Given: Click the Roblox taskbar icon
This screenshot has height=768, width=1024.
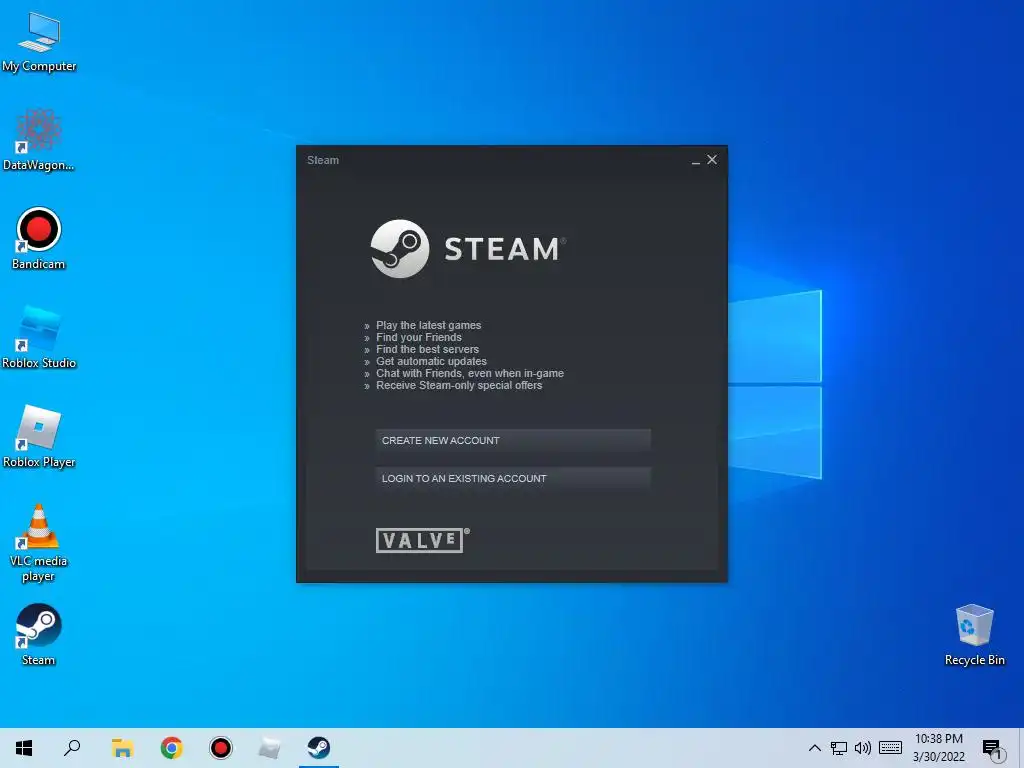Looking at the screenshot, I should coord(270,748).
